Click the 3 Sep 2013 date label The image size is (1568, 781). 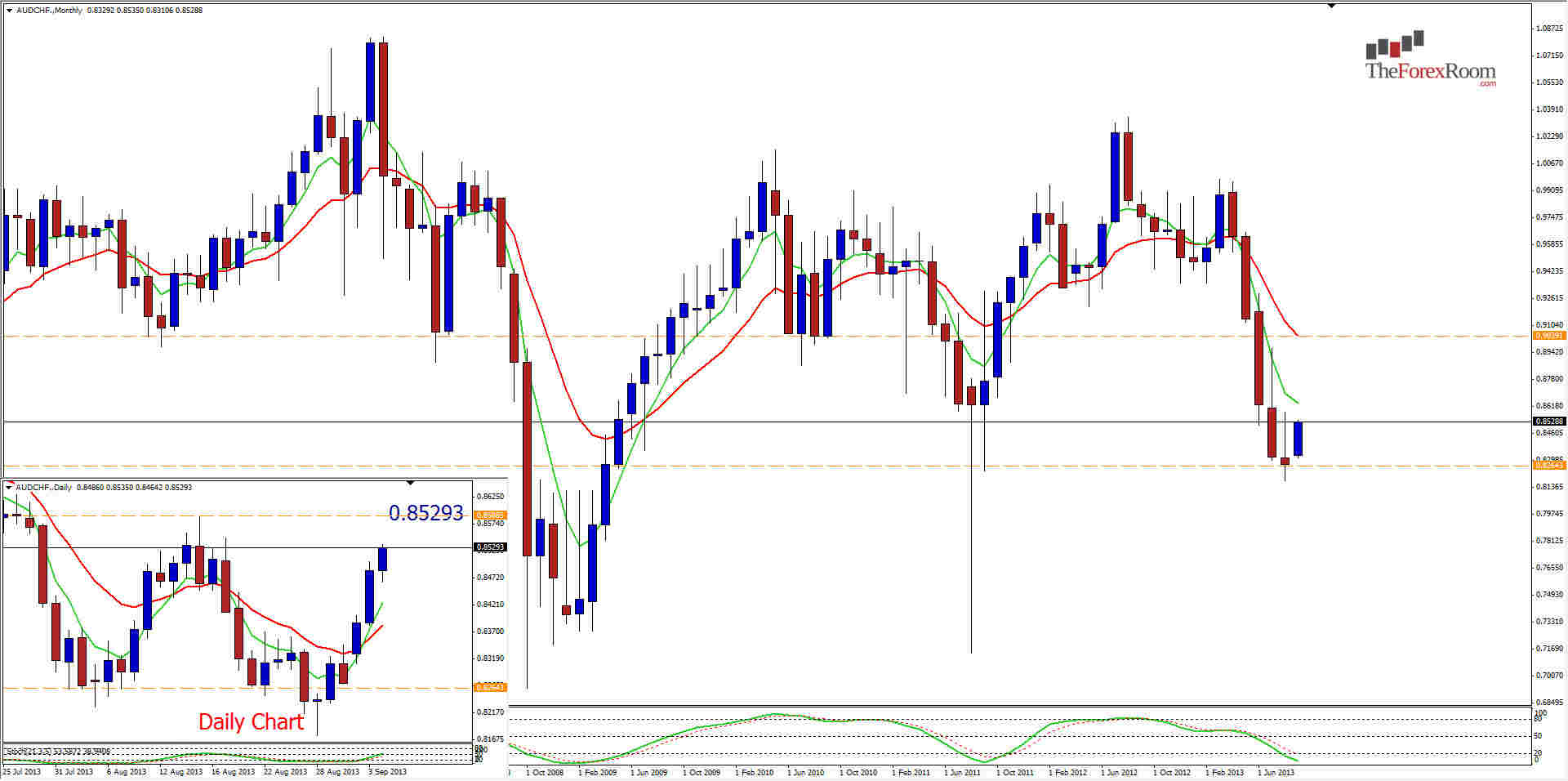(387, 772)
